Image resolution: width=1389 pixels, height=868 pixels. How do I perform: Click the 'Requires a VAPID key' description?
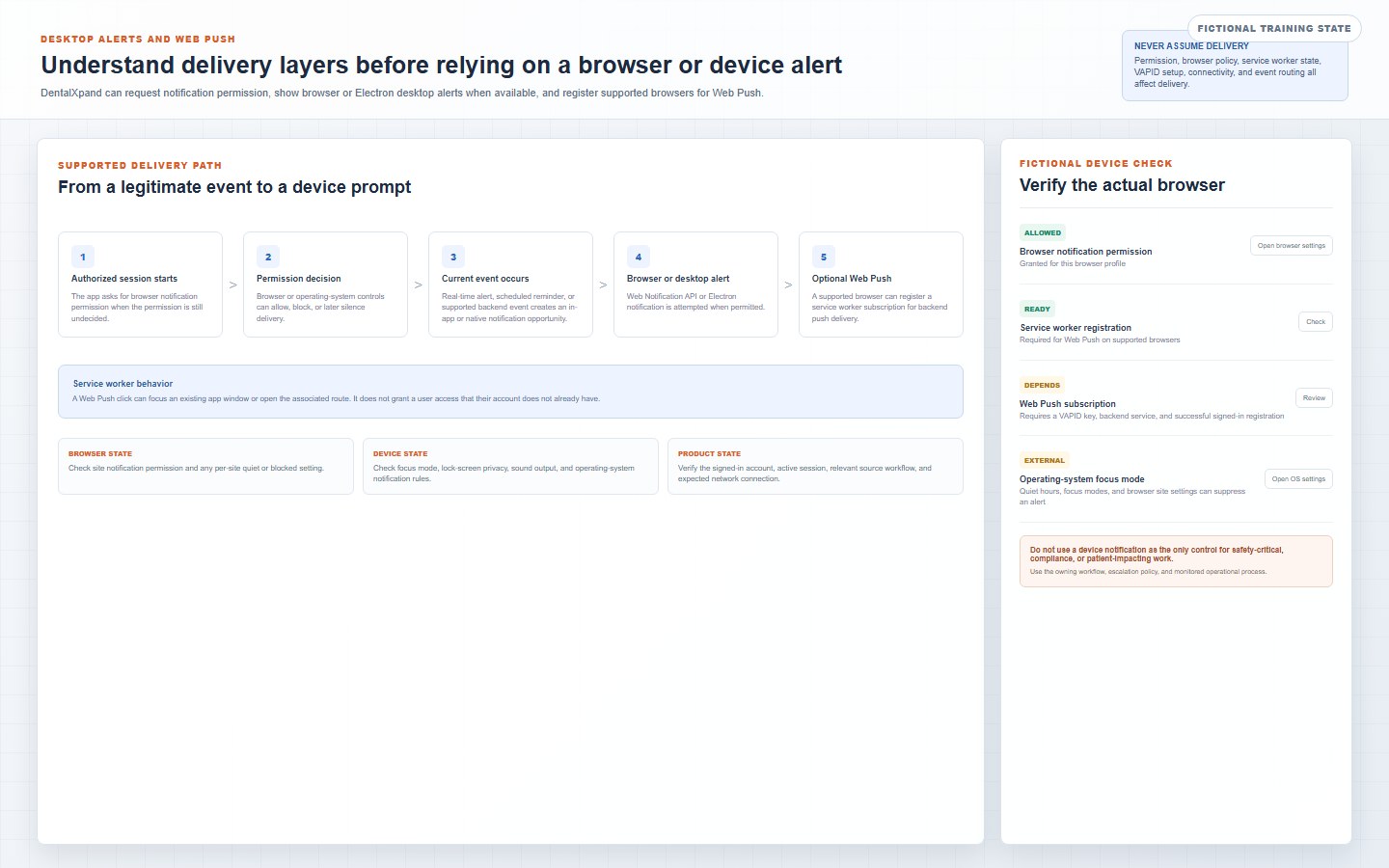[x=1152, y=417]
